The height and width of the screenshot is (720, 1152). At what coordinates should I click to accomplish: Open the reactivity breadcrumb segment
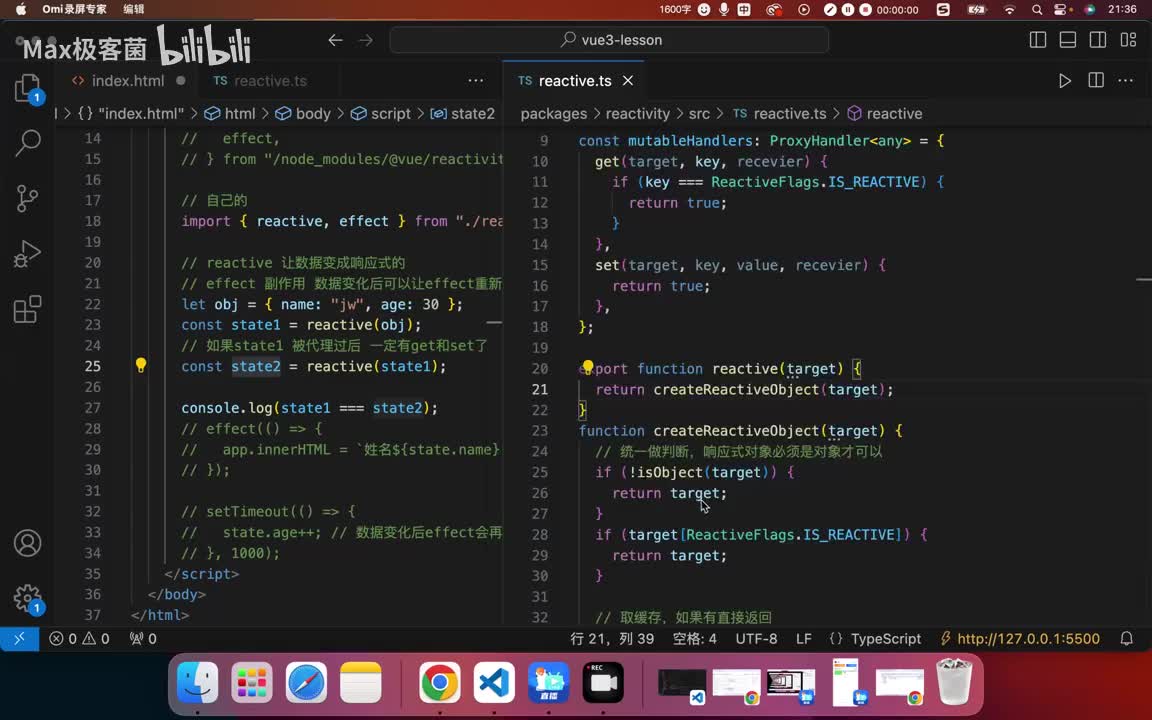[638, 114]
